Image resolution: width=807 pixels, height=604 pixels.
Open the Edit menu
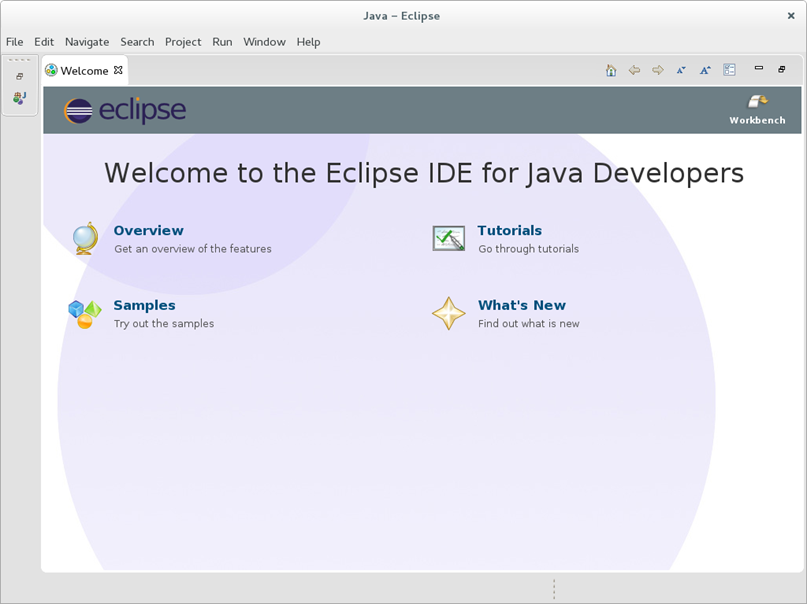(x=44, y=42)
